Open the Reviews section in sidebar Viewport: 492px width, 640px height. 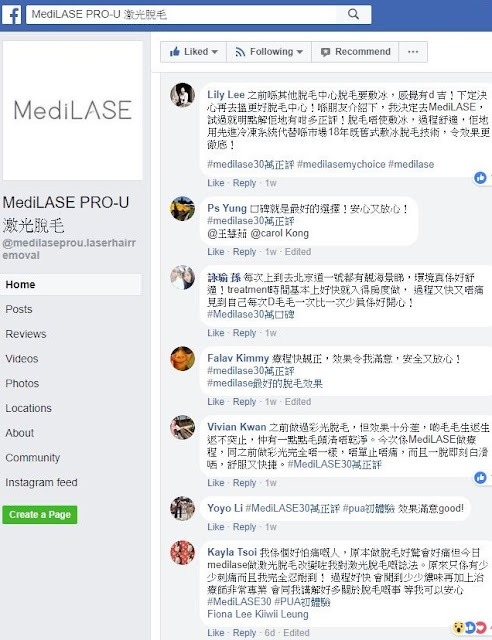[26, 334]
